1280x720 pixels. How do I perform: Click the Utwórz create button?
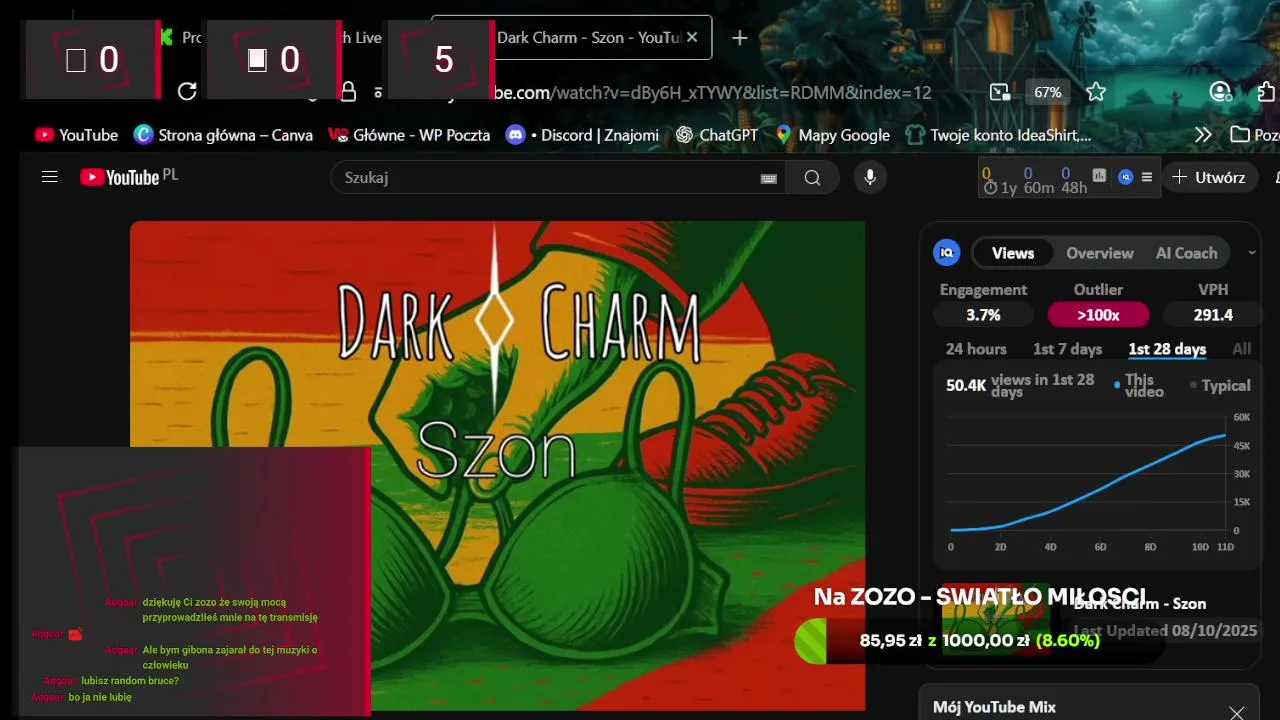click(1208, 177)
